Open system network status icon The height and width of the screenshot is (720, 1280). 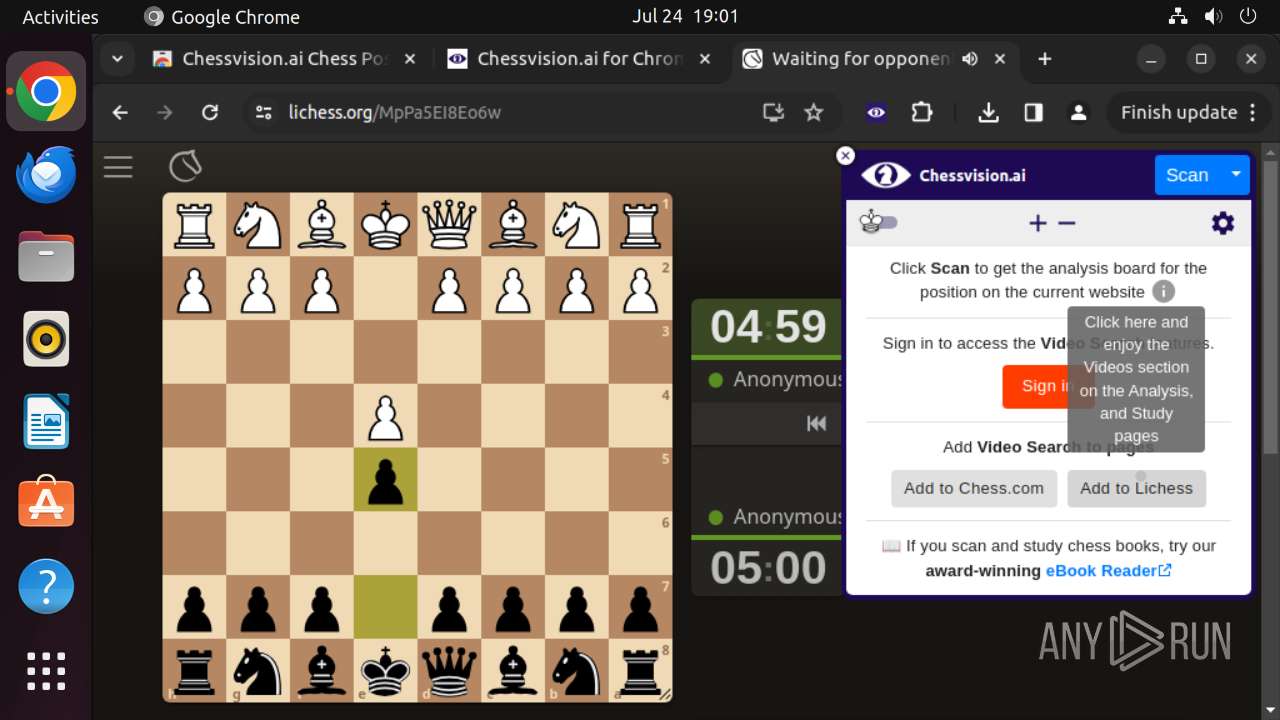1178,16
